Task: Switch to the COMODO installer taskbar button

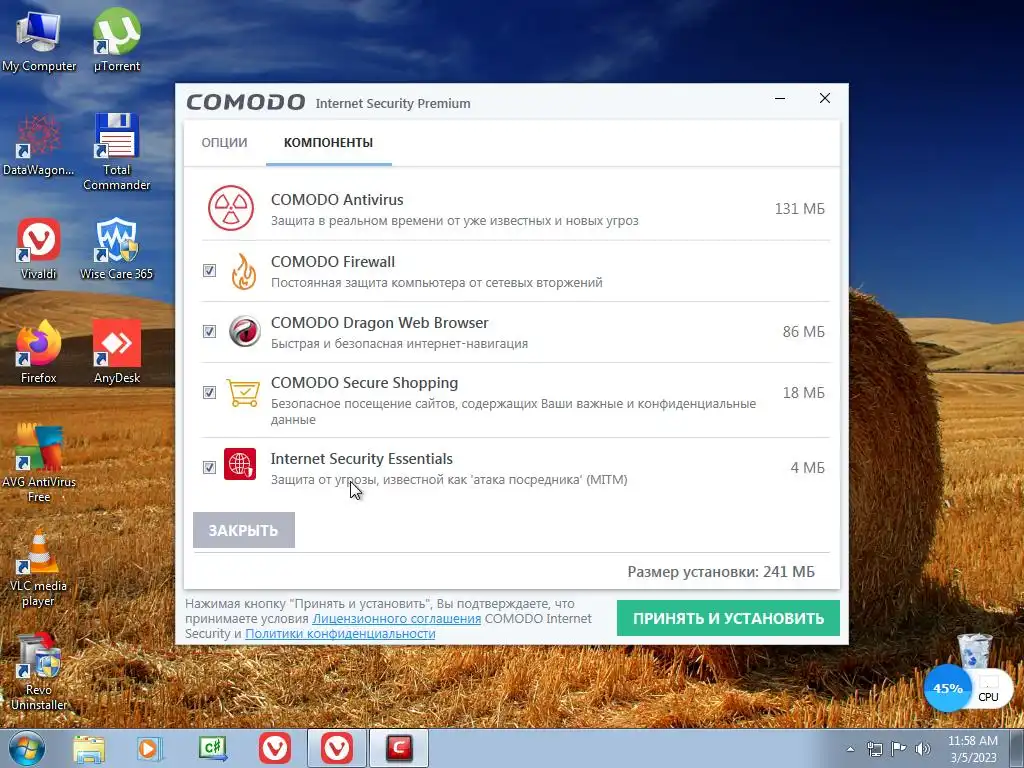Action: click(399, 748)
